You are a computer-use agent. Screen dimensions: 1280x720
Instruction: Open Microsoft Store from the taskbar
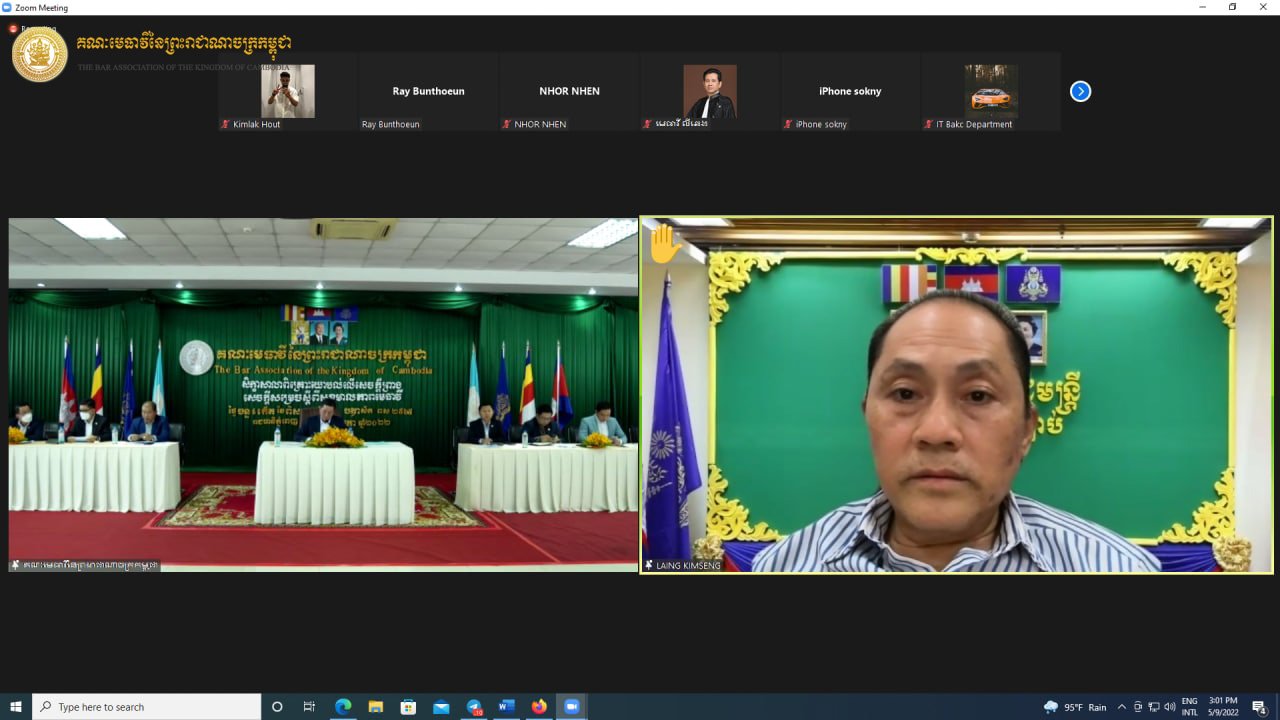point(408,707)
